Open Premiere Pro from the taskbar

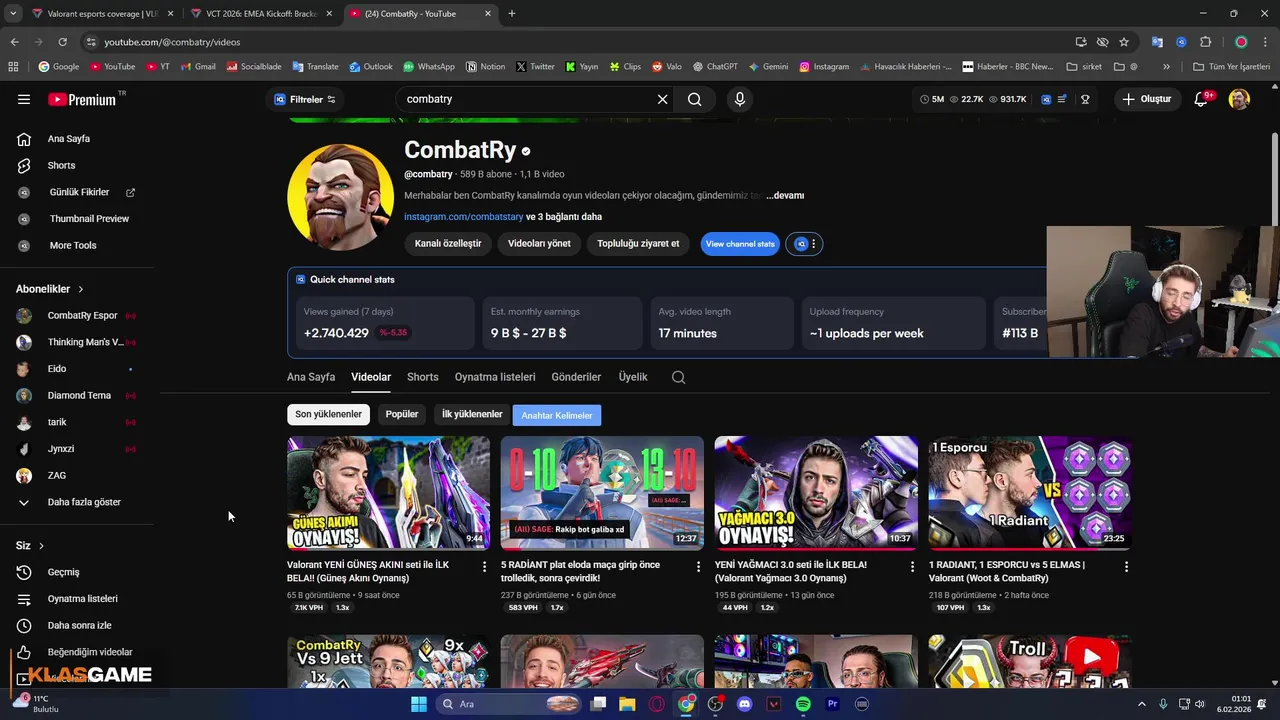coord(832,704)
